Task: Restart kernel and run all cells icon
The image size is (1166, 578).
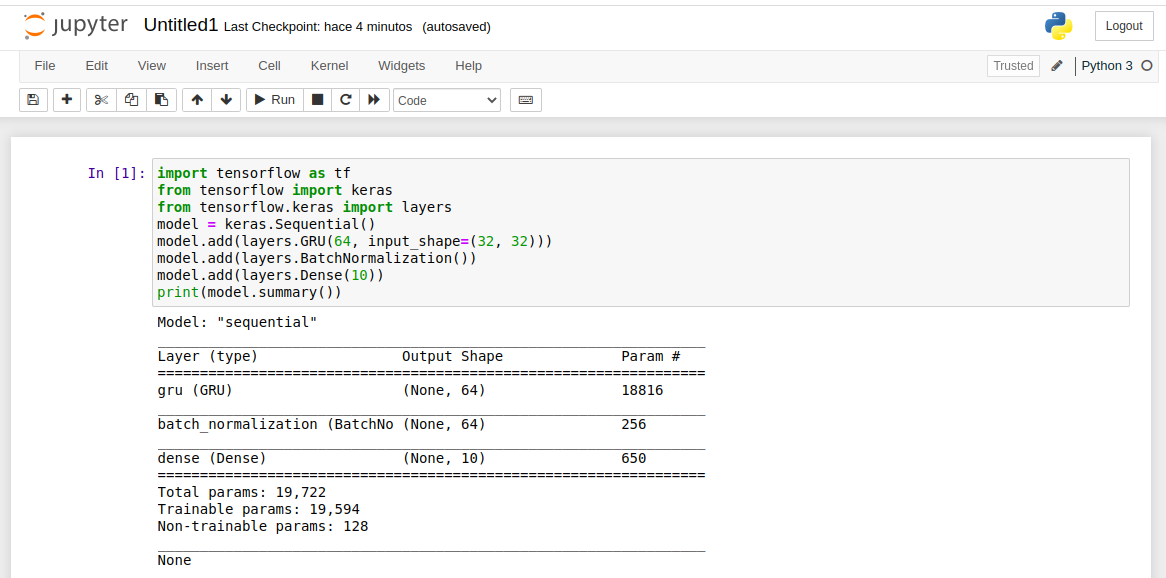Action: [374, 100]
